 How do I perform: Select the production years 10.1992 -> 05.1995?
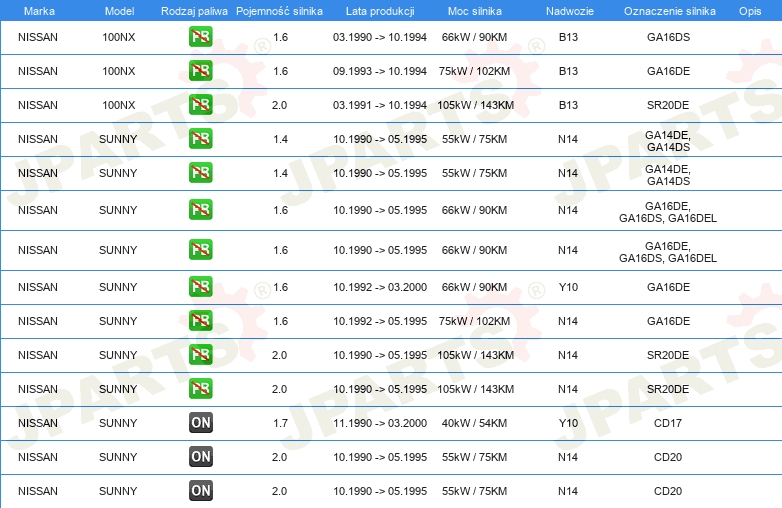click(x=380, y=321)
